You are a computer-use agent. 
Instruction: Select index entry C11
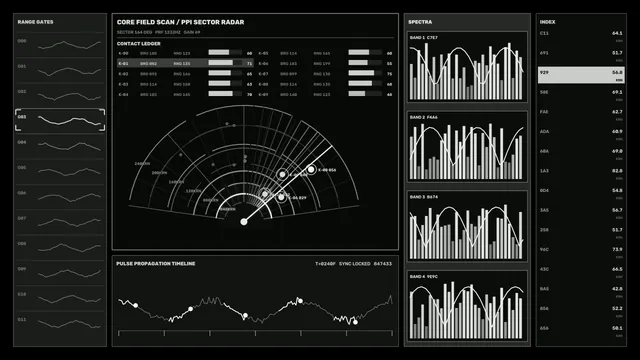pos(581,36)
